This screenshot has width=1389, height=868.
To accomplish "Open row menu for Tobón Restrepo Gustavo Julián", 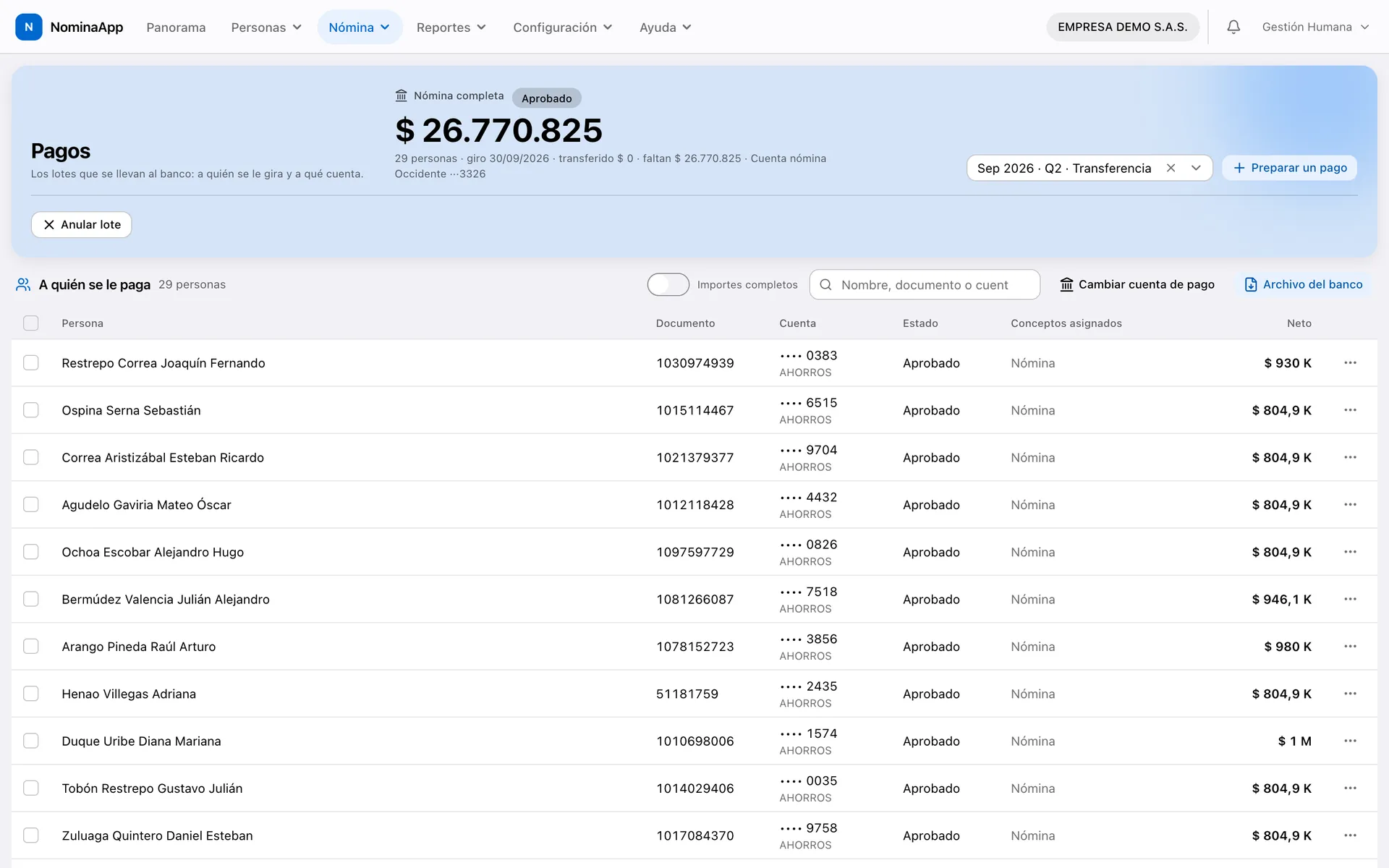I will pyautogui.click(x=1350, y=788).
